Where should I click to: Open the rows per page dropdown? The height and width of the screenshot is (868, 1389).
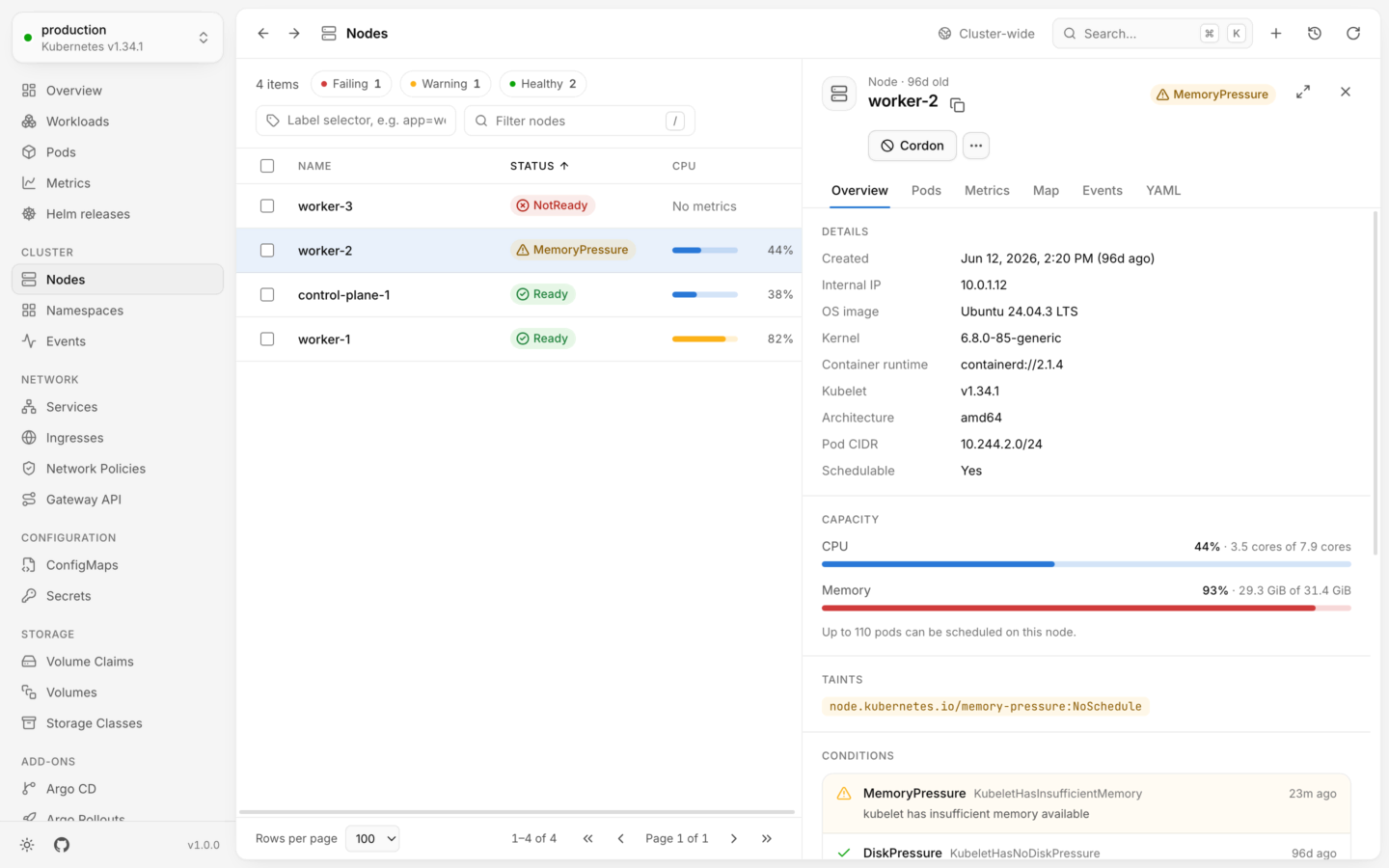[372, 838]
